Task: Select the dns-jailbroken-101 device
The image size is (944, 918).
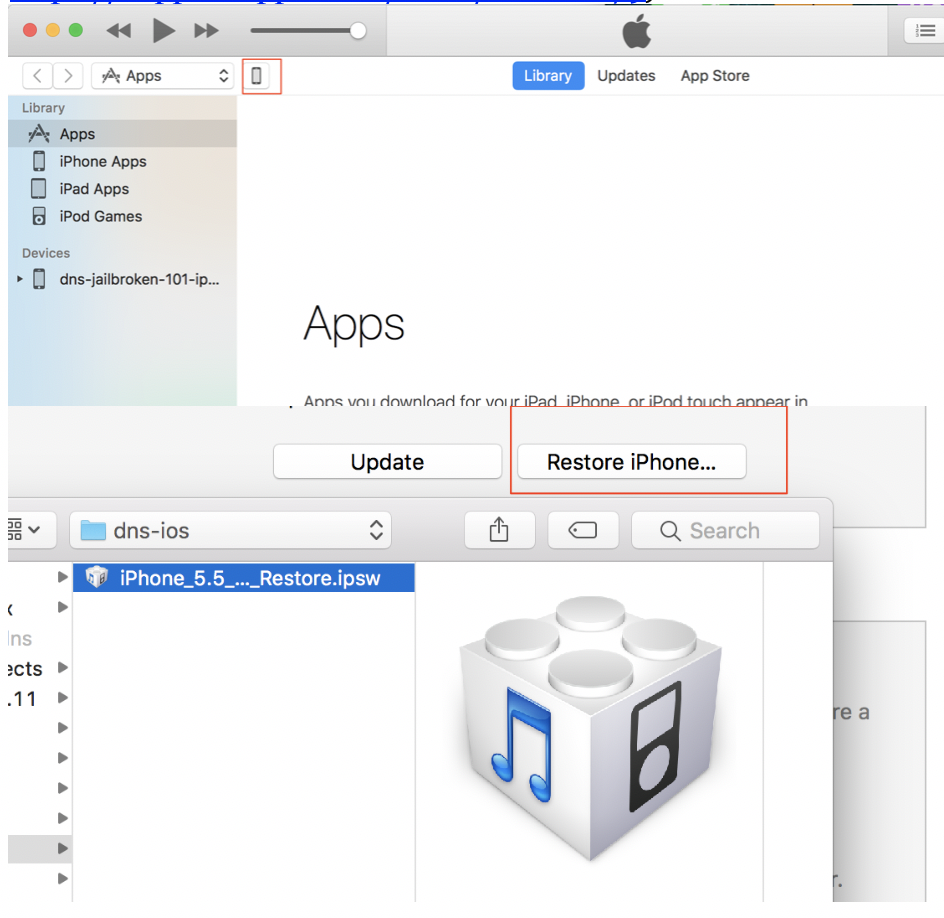Action: click(122, 279)
